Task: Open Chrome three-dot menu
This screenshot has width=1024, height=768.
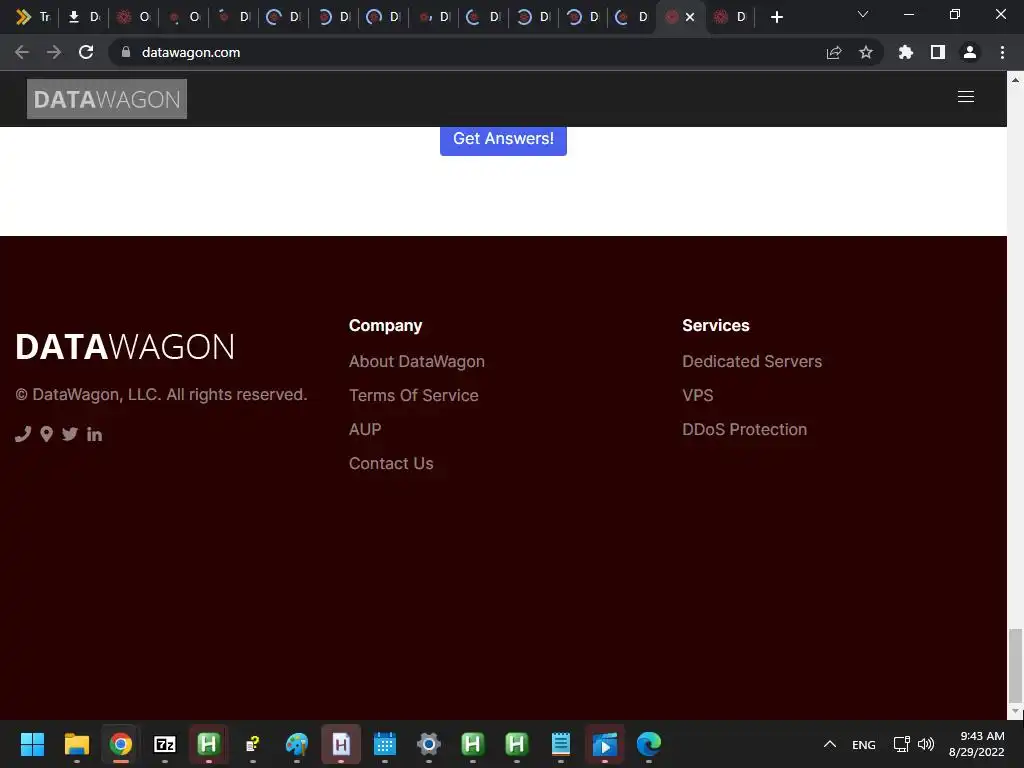Action: tap(1002, 52)
